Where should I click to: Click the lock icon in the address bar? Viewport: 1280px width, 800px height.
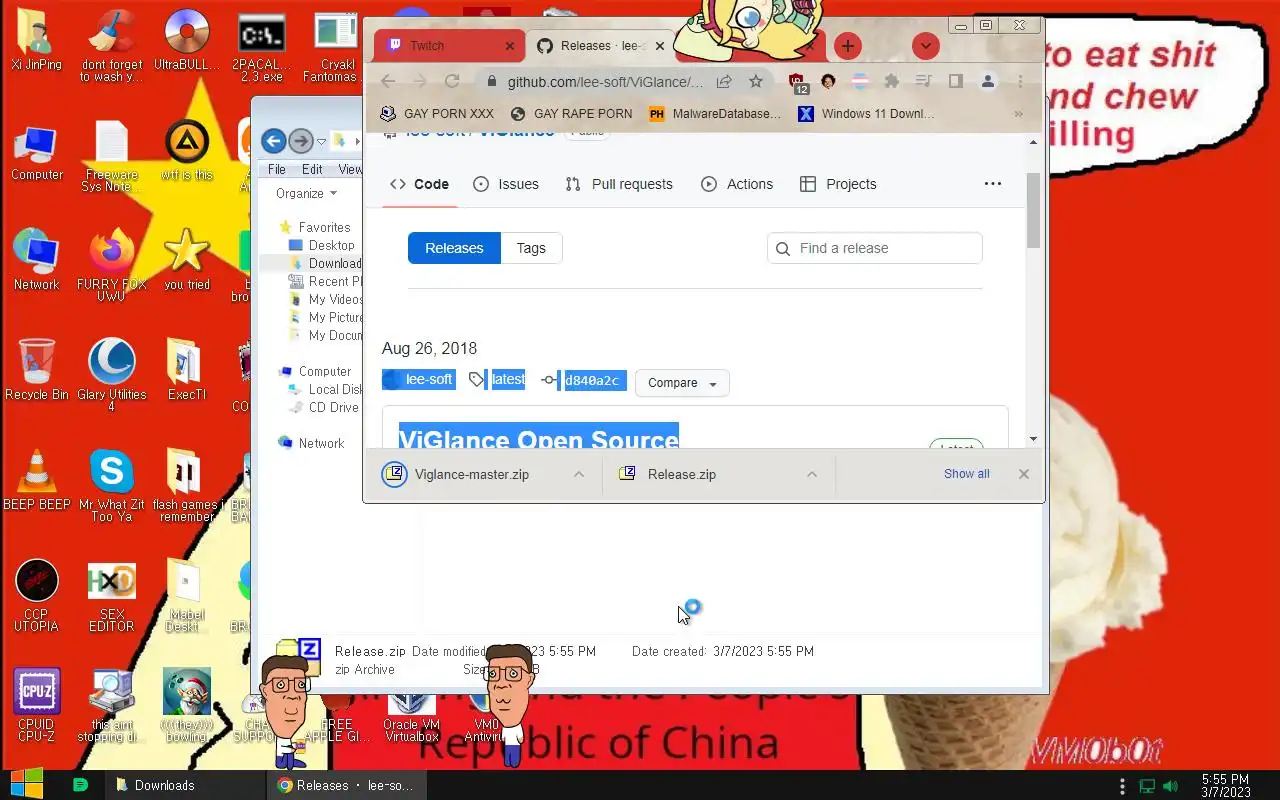pos(490,82)
